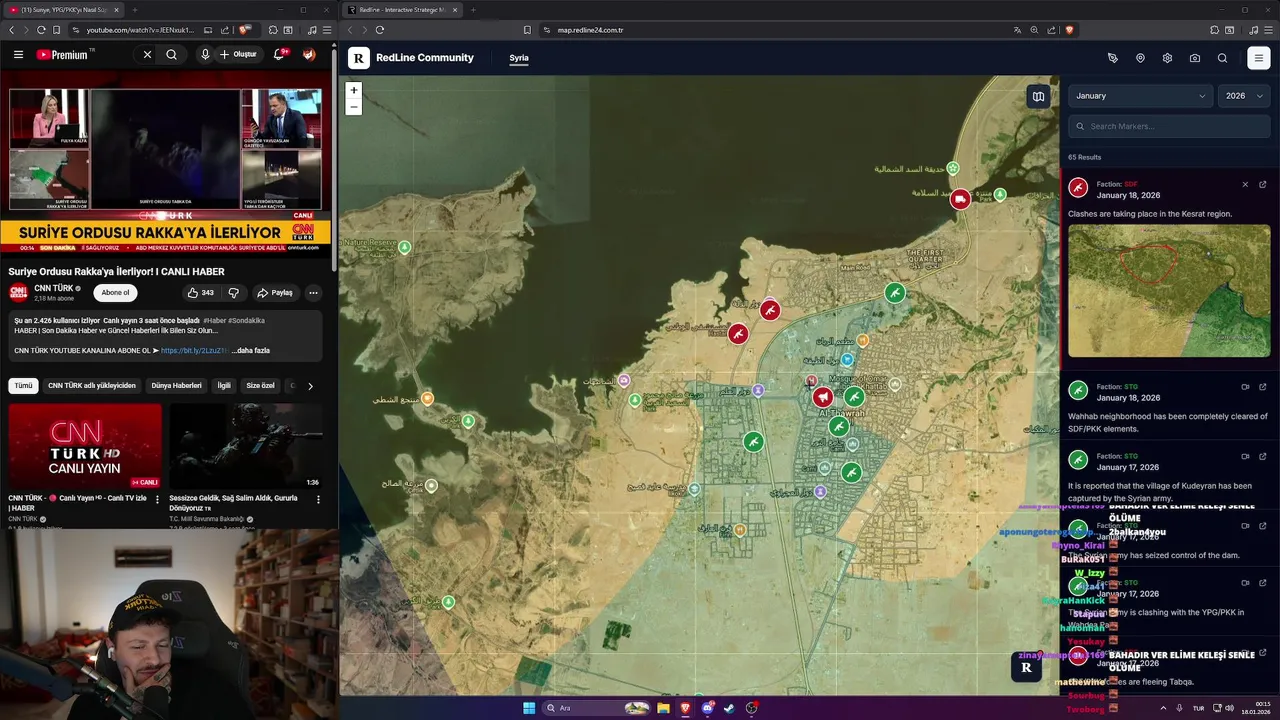Screen dimensions: 1280x720
Task: Open options for 'Sessizce Geldik' video
Action: (x=318, y=499)
